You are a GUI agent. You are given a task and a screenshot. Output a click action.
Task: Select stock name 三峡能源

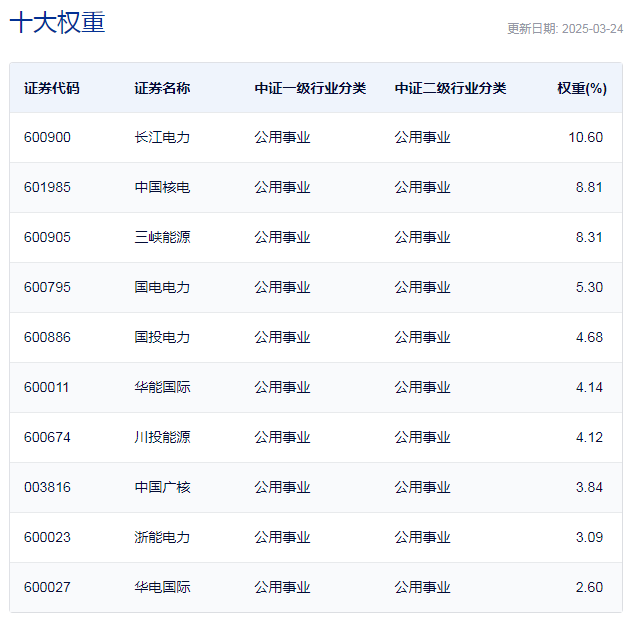tap(162, 238)
